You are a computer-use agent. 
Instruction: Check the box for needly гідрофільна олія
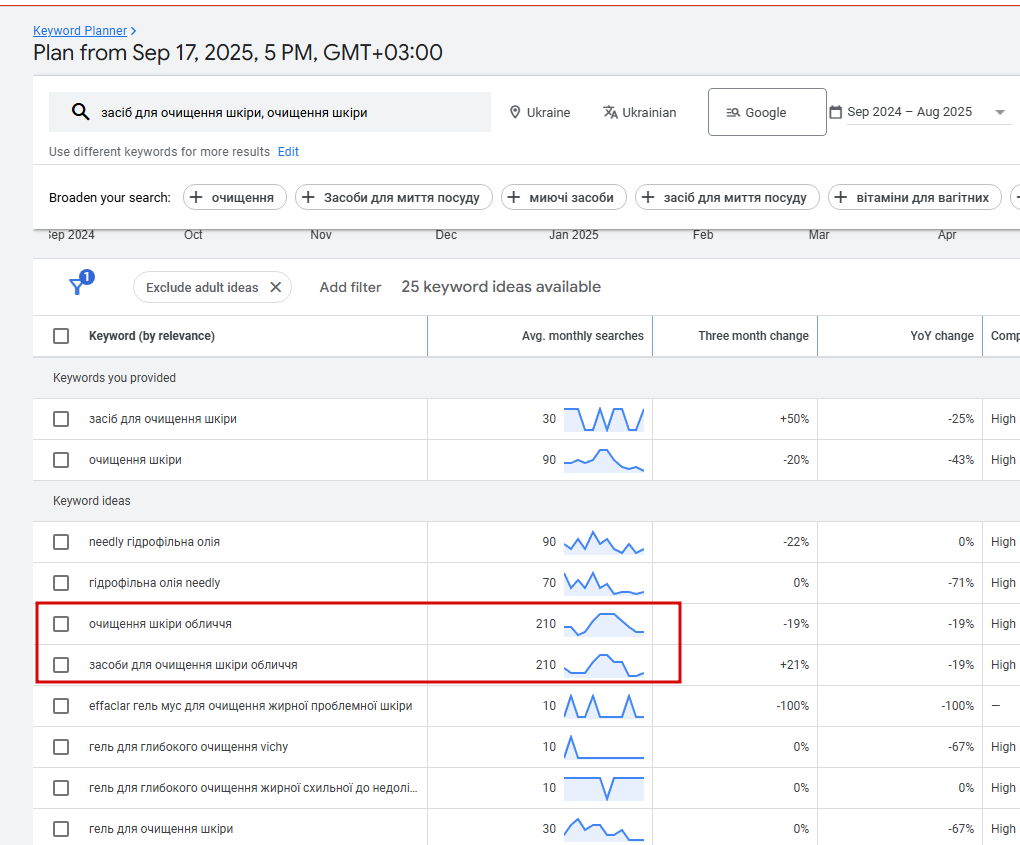point(61,542)
